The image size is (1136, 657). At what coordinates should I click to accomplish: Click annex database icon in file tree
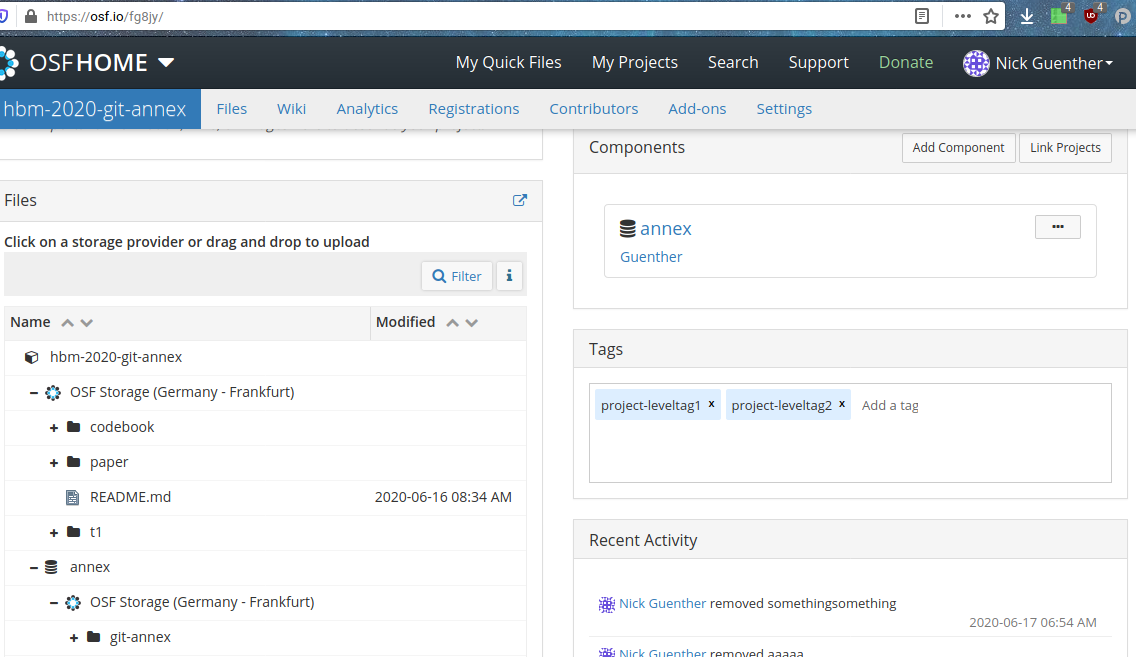click(x=51, y=566)
